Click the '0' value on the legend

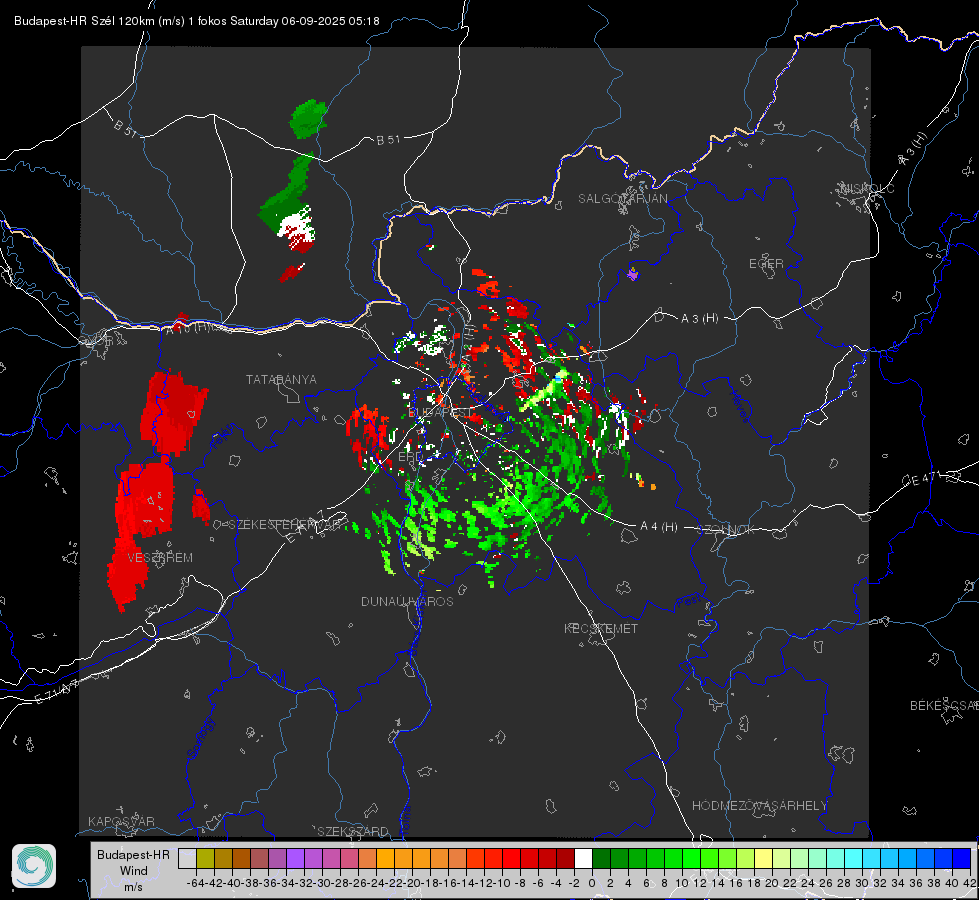click(x=592, y=883)
